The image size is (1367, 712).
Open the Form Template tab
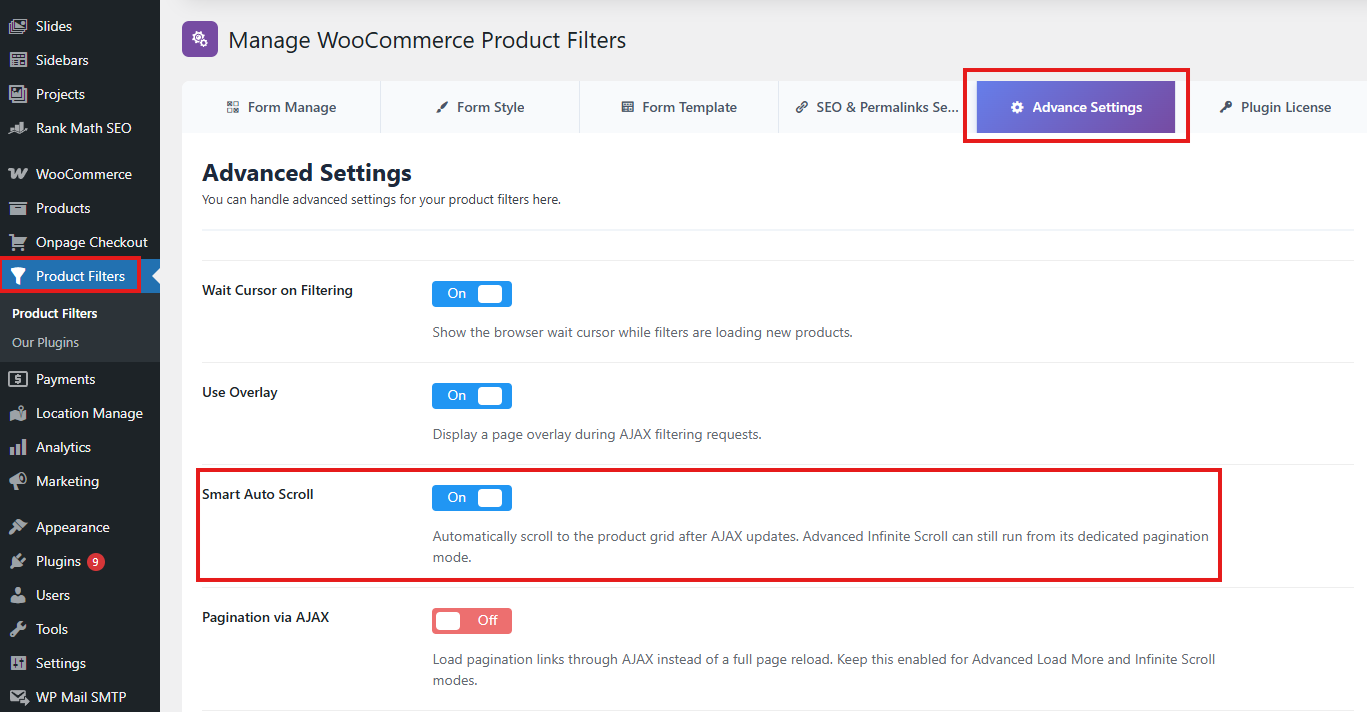click(679, 107)
